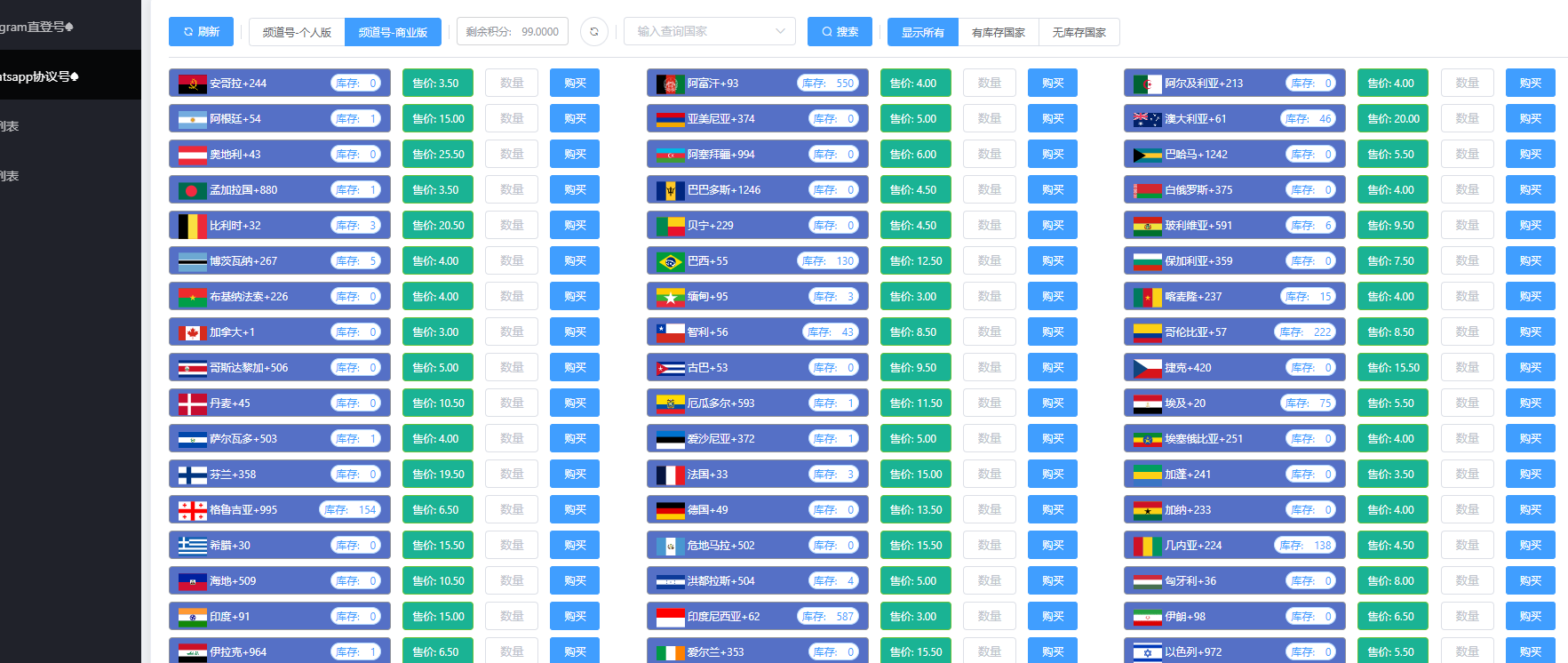Click the Georgia +995 flag icon
This screenshot has width=1568, height=663.
[x=192, y=510]
